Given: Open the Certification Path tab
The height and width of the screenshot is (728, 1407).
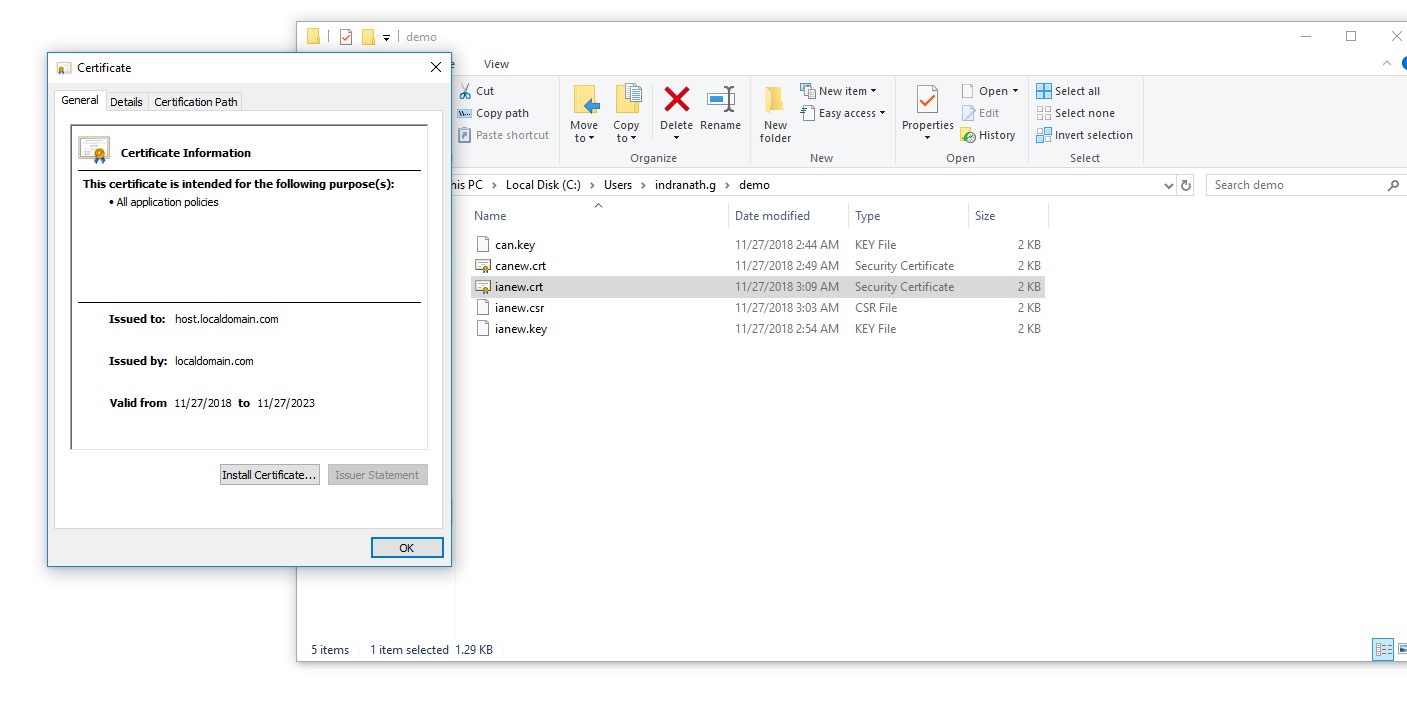Looking at the screenshot, I should point(195,101).
